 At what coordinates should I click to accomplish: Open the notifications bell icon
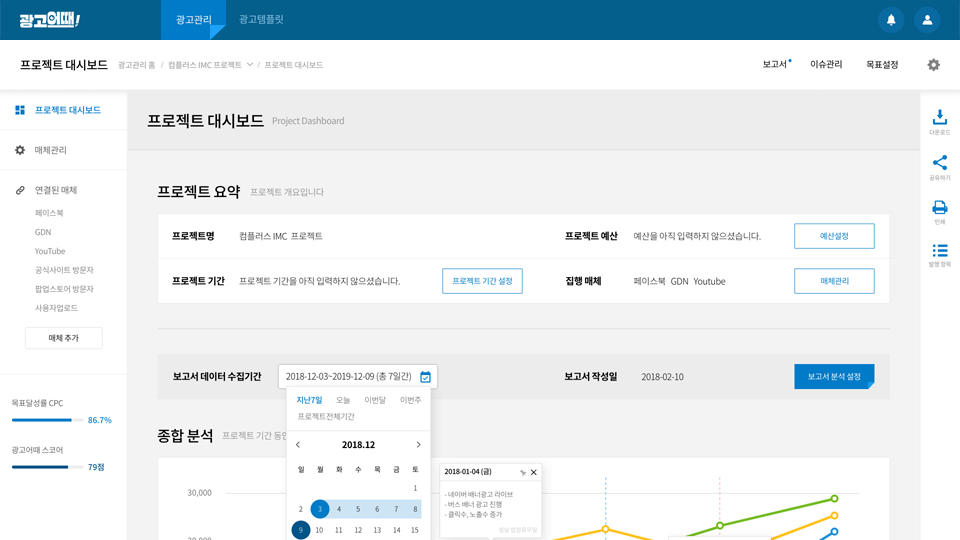(891, 20)
